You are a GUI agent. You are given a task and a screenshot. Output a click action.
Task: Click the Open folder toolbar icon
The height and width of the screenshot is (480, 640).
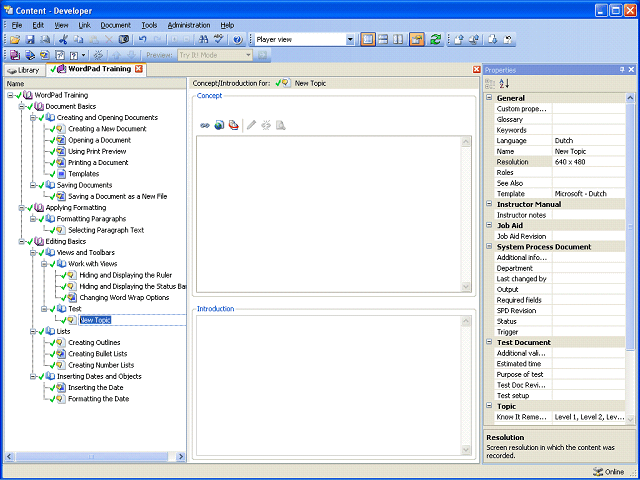pyautogui.click(x=15, y=40)
